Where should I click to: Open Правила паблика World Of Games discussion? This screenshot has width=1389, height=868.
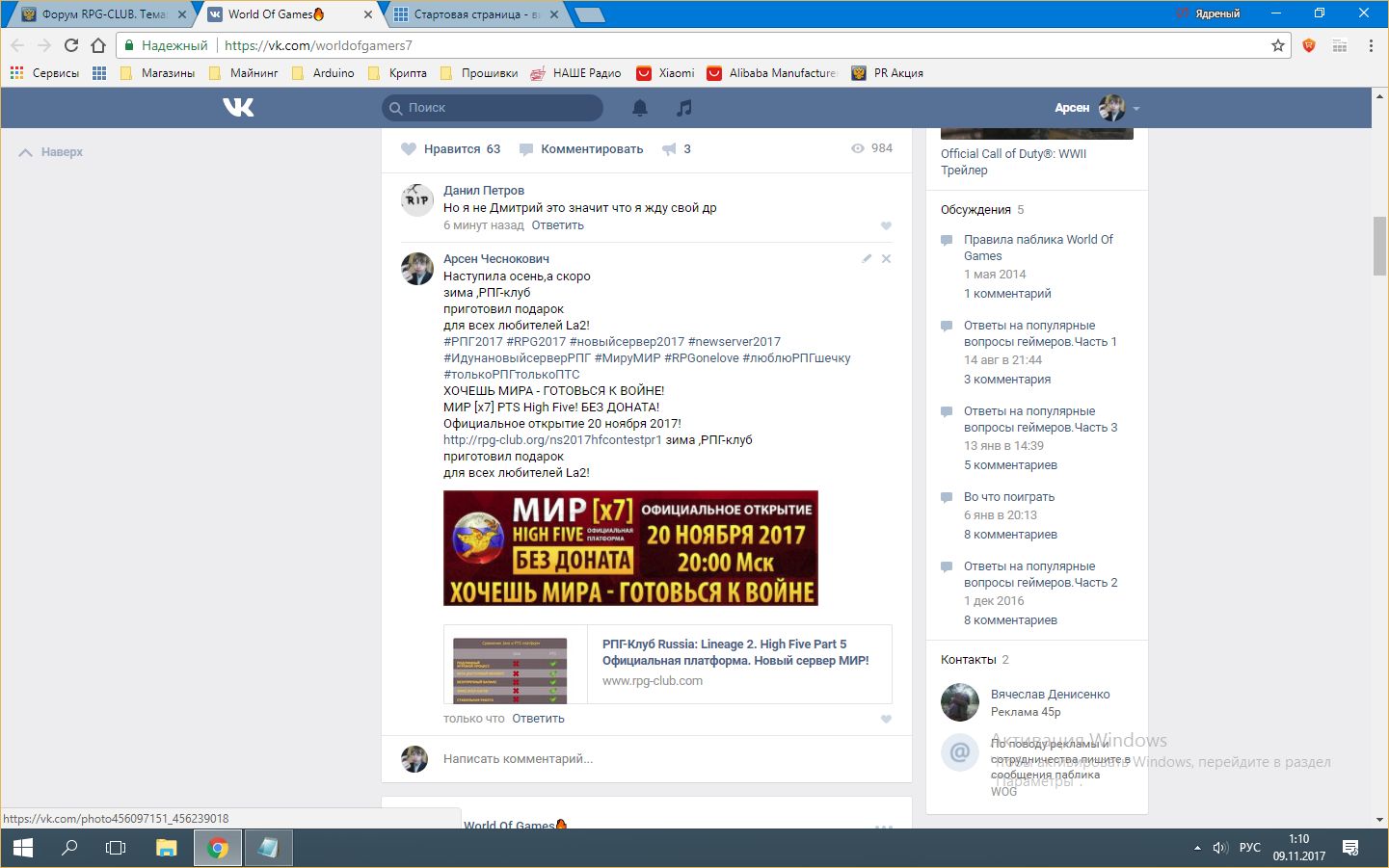point(1038,248)
